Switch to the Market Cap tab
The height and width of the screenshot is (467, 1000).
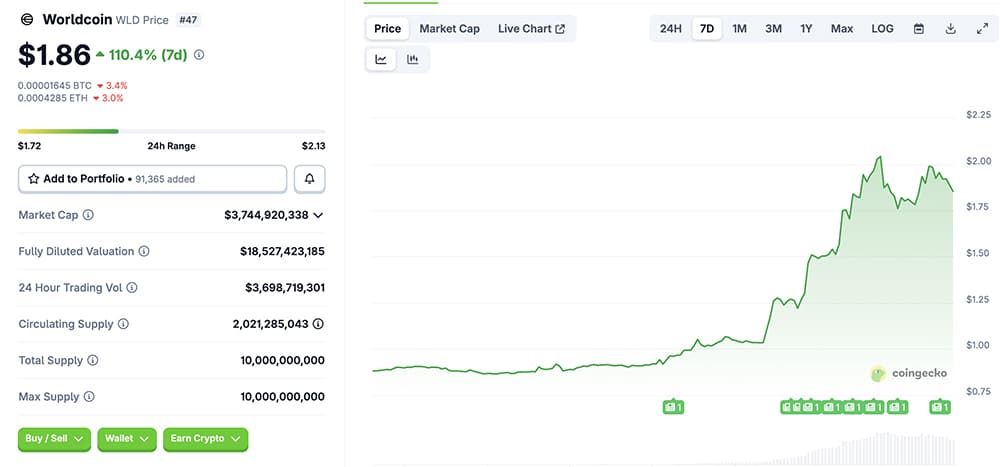coord(450,29)
